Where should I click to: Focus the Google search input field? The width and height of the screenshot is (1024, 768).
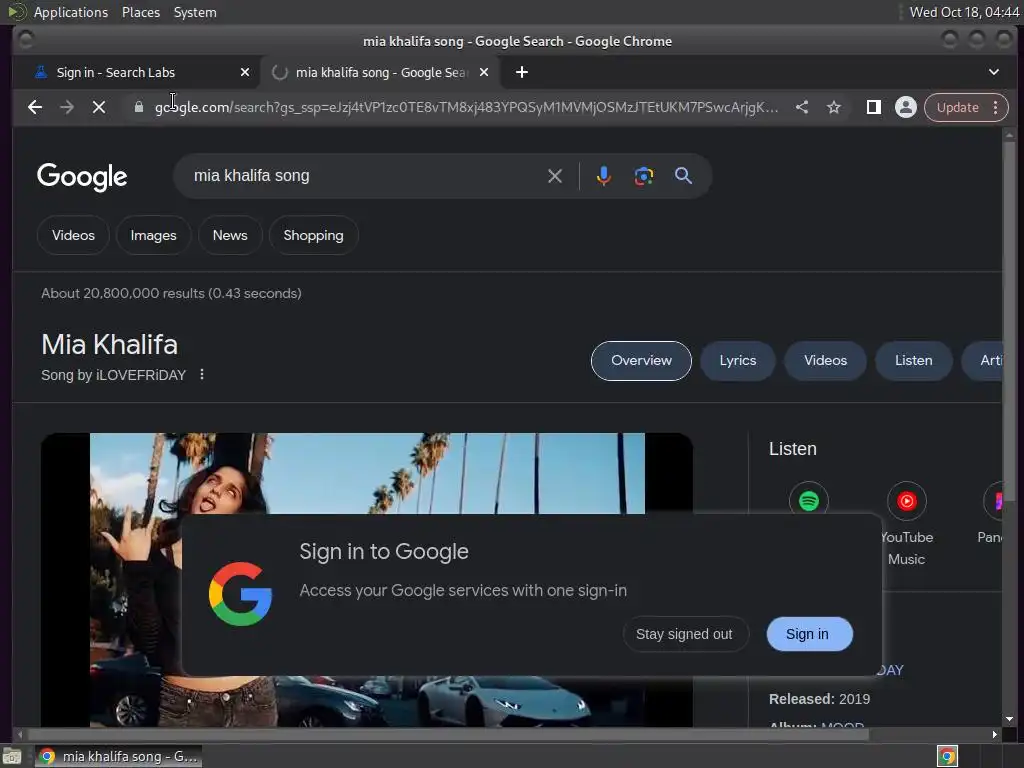pos(366,176)
